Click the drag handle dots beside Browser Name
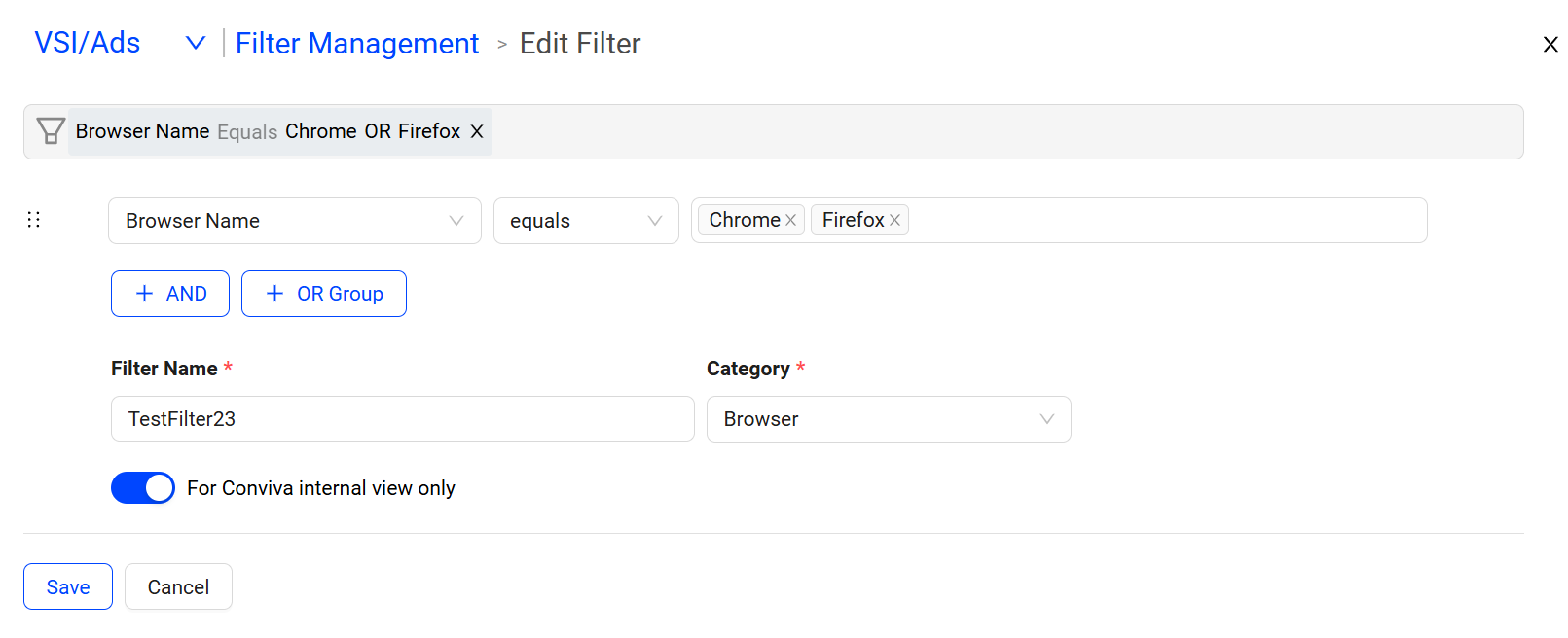This screenshot has height=638, width=1568. 34,220
